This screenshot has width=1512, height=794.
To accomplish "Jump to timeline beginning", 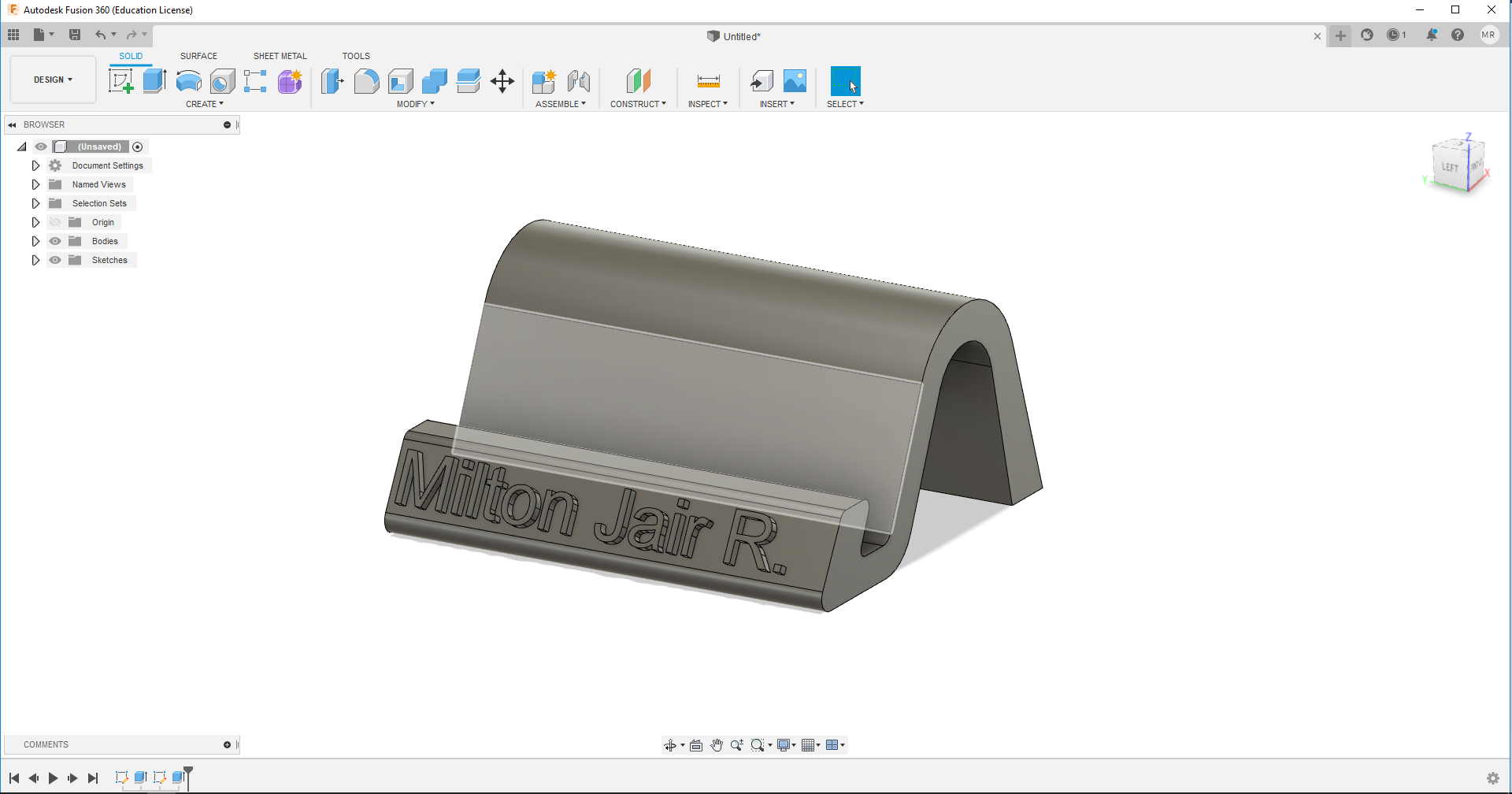I will click(x=14, y=778).
